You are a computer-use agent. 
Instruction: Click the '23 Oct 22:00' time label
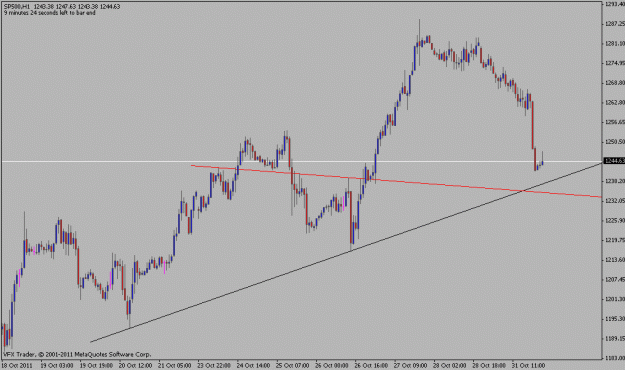(x=214, y=365)
